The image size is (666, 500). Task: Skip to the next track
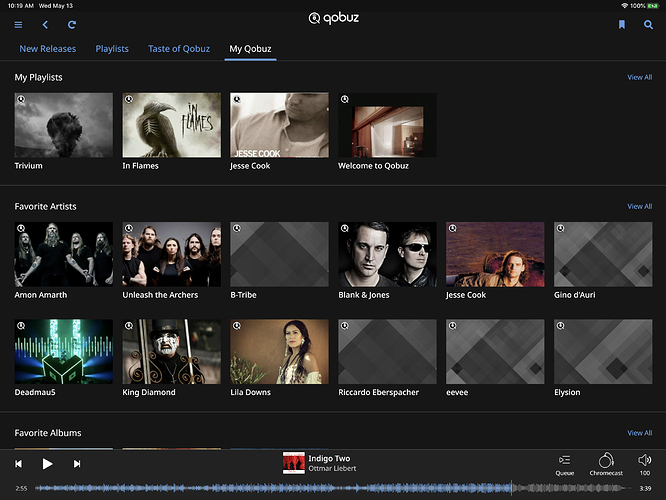[x=77, y=463]
